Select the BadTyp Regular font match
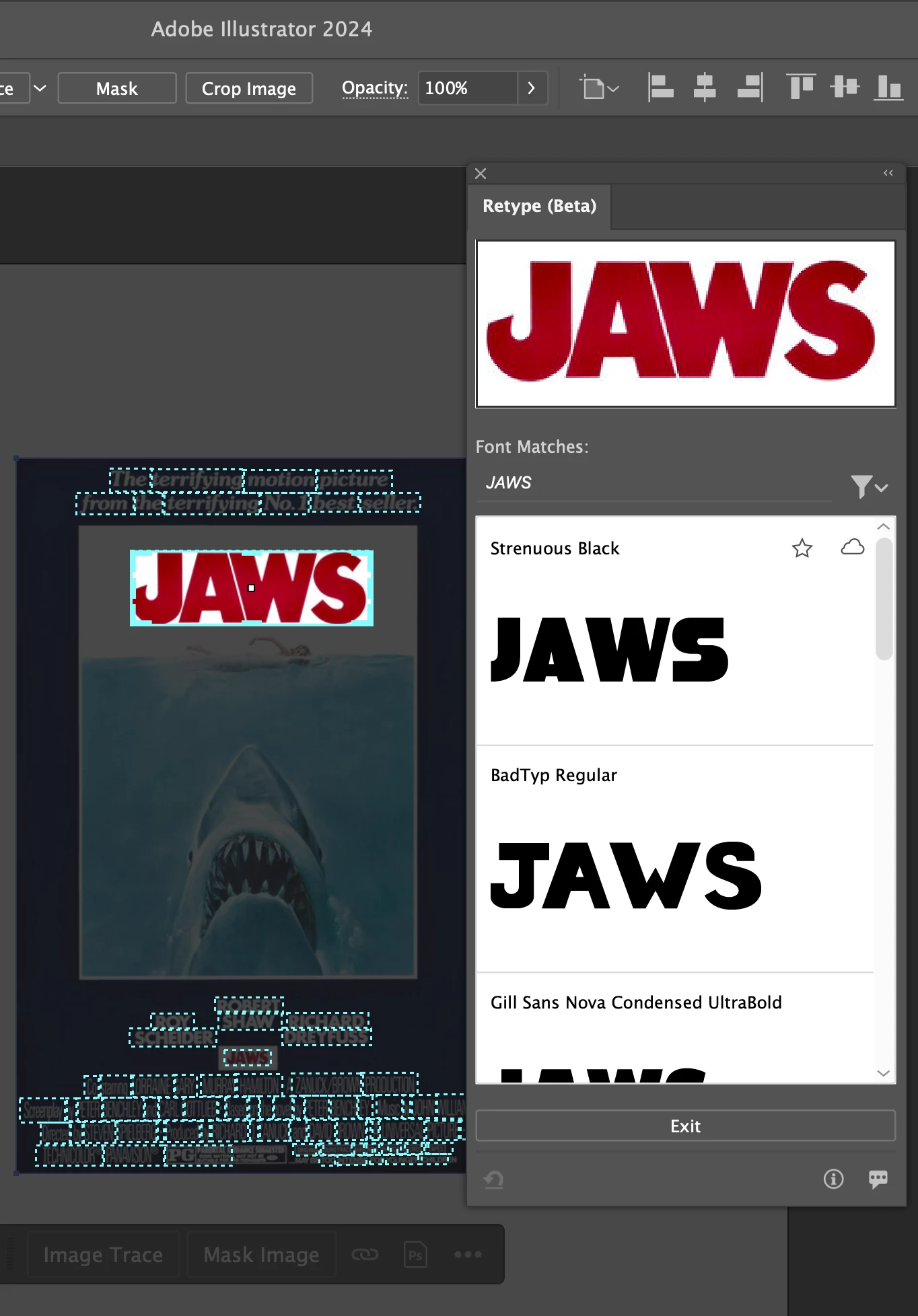The width and height of the screenshot is (918, 1316). 675,859
